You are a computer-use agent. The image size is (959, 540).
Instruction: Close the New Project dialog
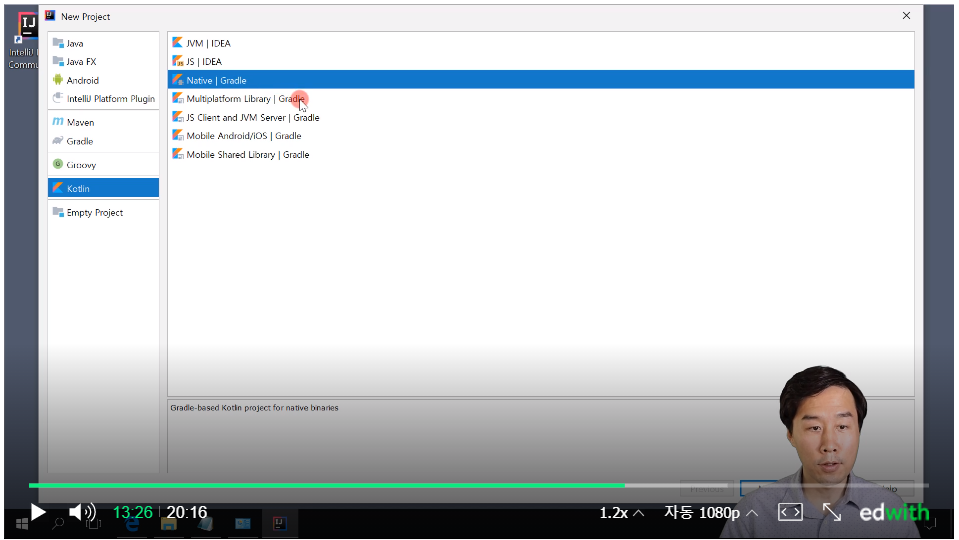coord(906,16)
